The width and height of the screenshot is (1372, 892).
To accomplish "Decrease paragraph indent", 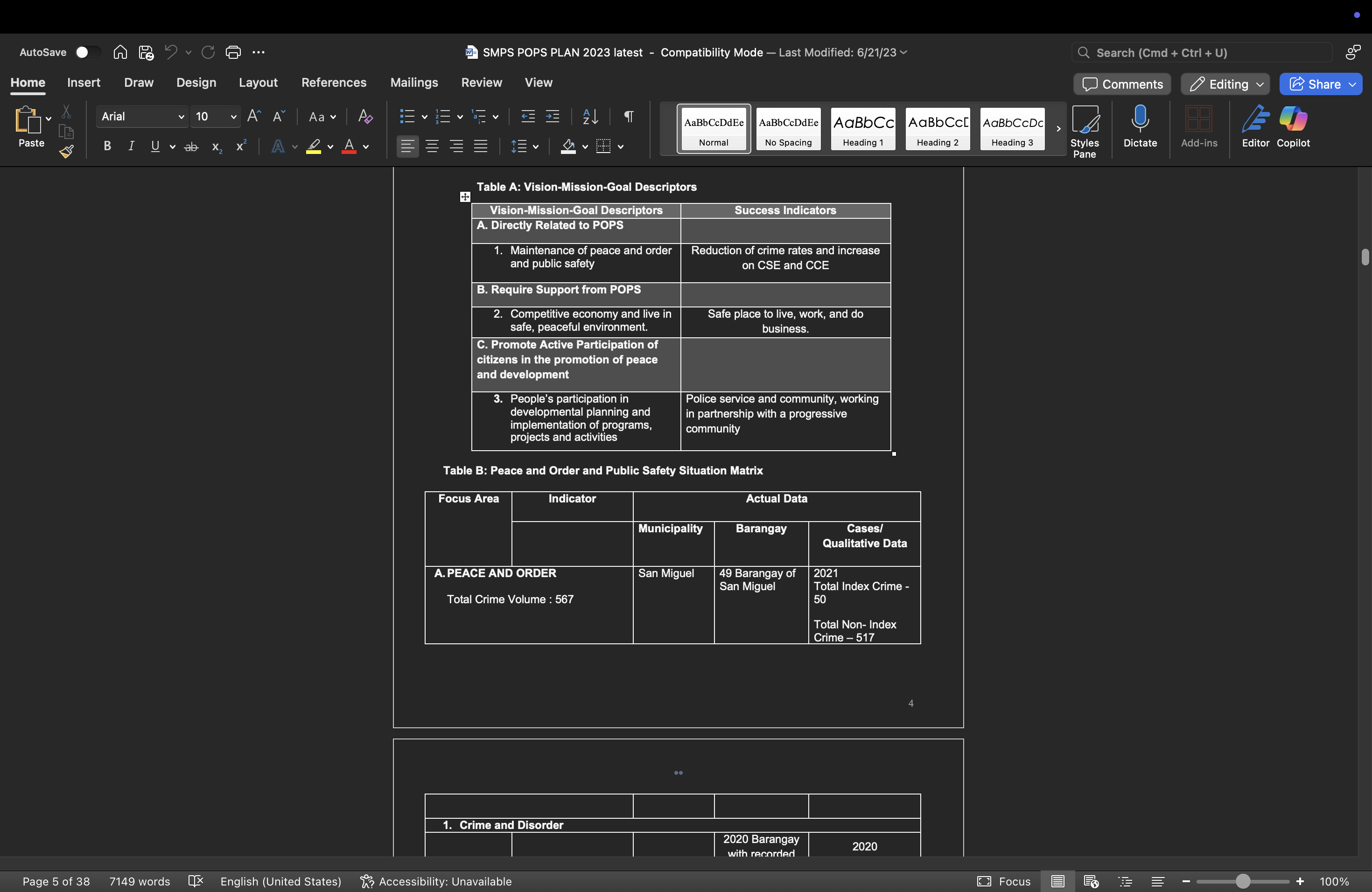I will click(x=527, y=116).
